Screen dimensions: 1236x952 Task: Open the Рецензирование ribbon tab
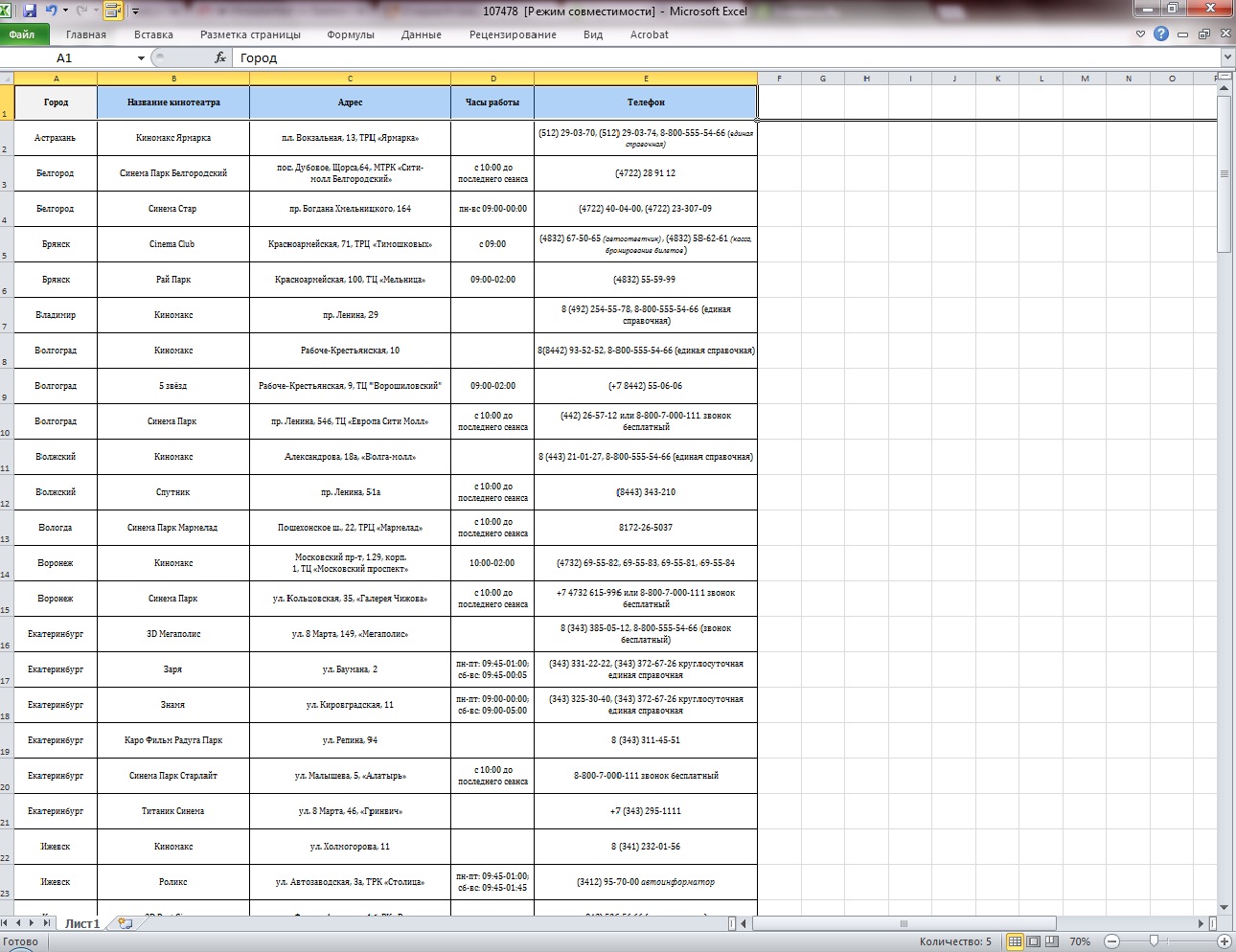513,34
